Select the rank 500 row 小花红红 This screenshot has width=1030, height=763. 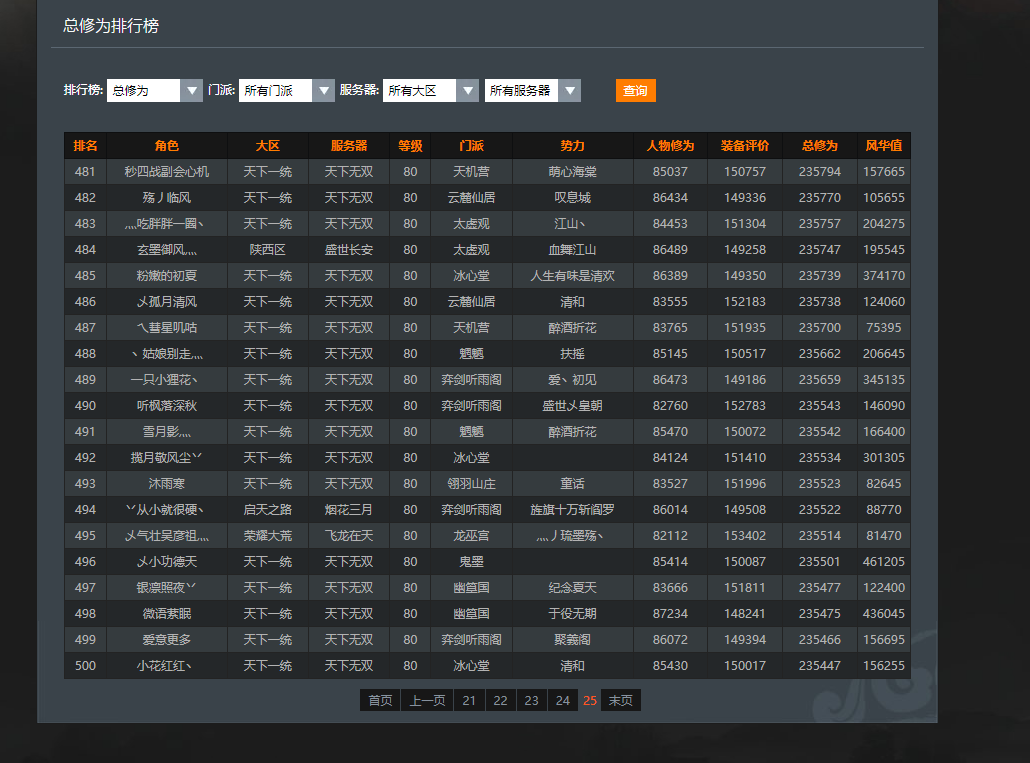(167, 666)
